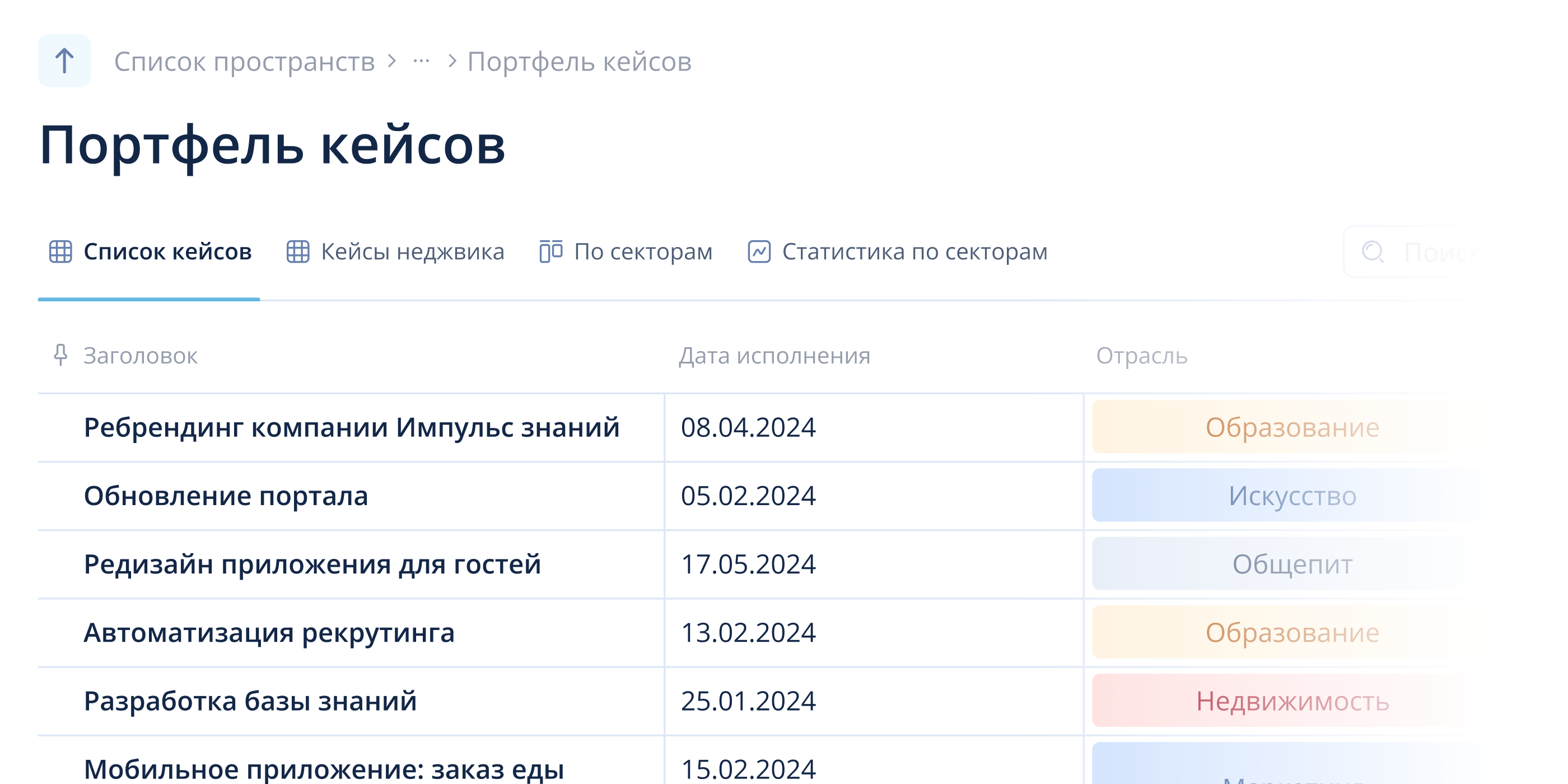Open the Список пространств breadcrumb
The image size is (1568, 784).
(x=244, y=62)
